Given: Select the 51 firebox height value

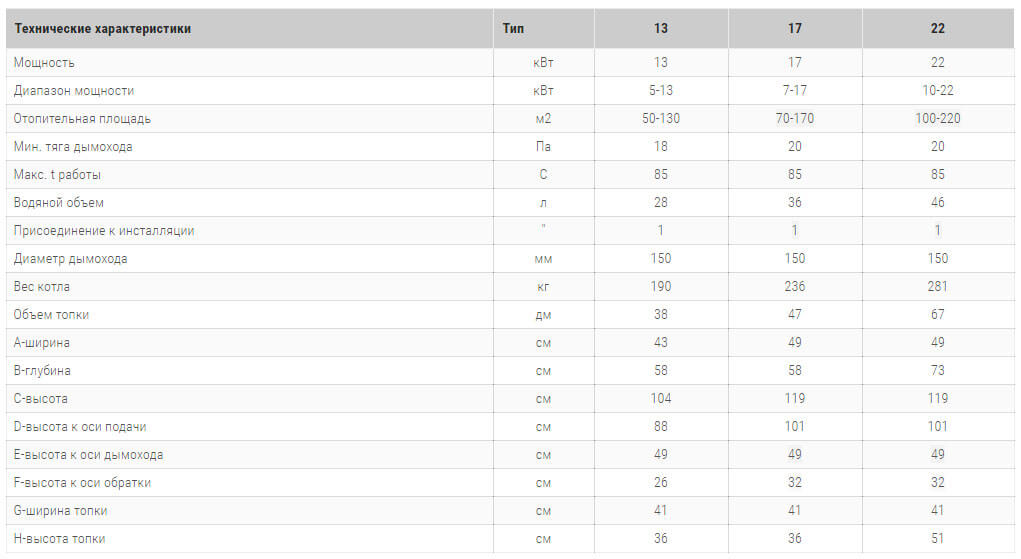Looking at the screenshot, I should 937,539.
